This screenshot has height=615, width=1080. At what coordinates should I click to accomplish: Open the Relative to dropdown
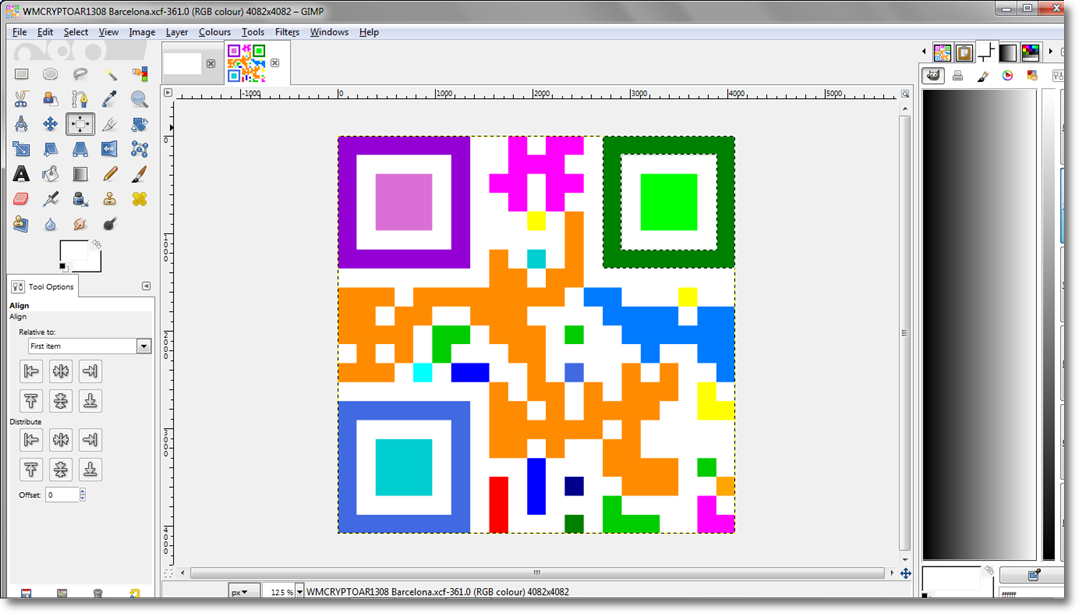coord(90,346)
